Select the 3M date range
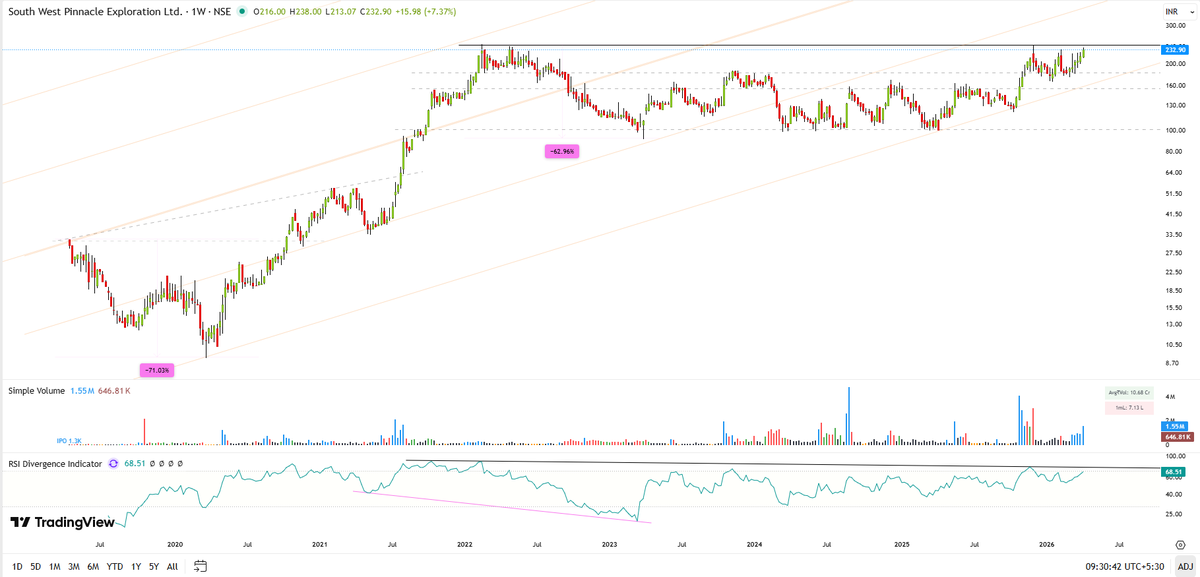The width and height of the screenshot is (1200, 577). [74, 566]
